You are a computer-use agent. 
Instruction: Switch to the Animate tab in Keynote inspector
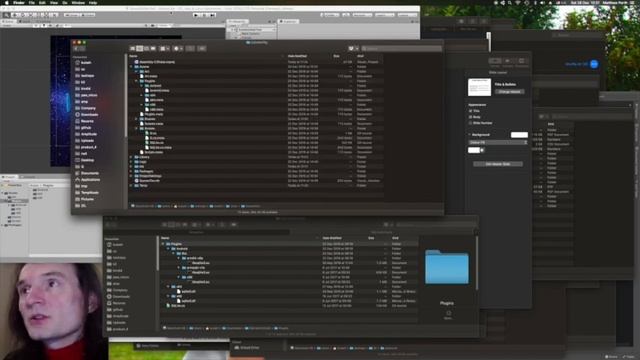tap(508, 62)
